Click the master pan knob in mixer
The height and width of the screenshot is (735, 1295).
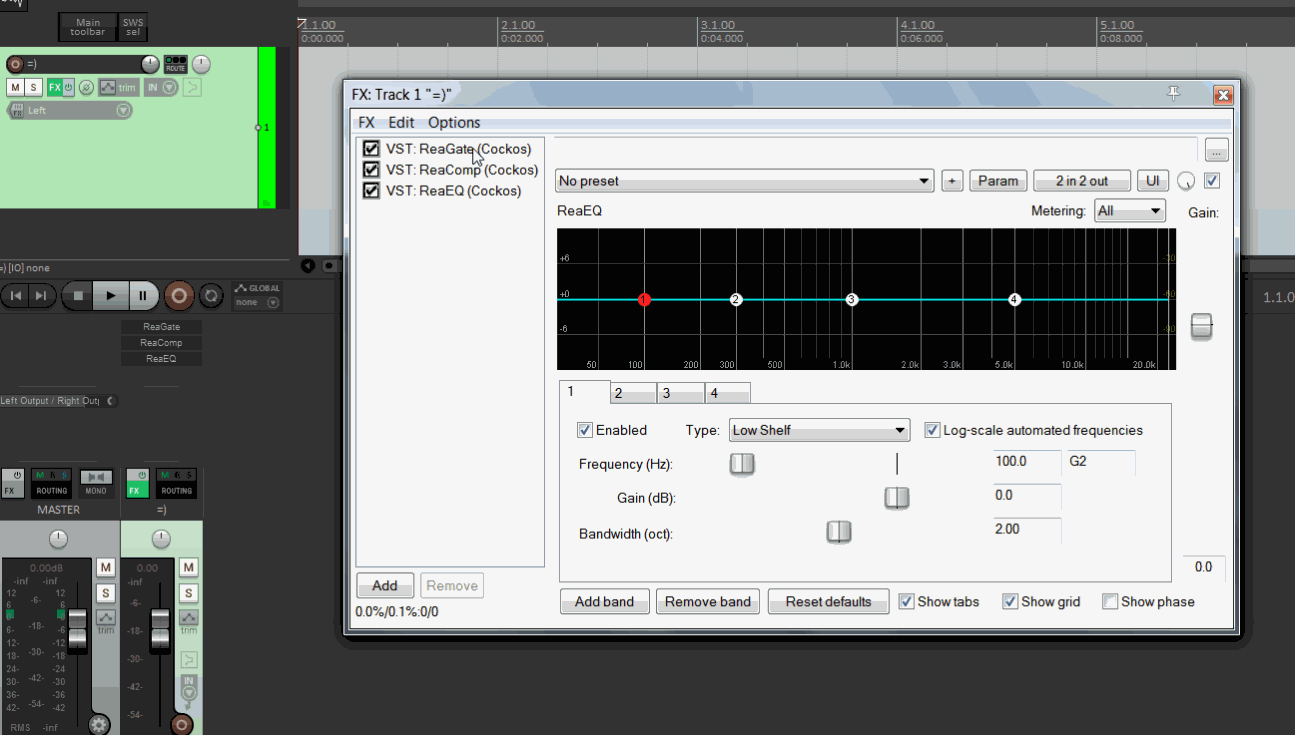[59, 540]
